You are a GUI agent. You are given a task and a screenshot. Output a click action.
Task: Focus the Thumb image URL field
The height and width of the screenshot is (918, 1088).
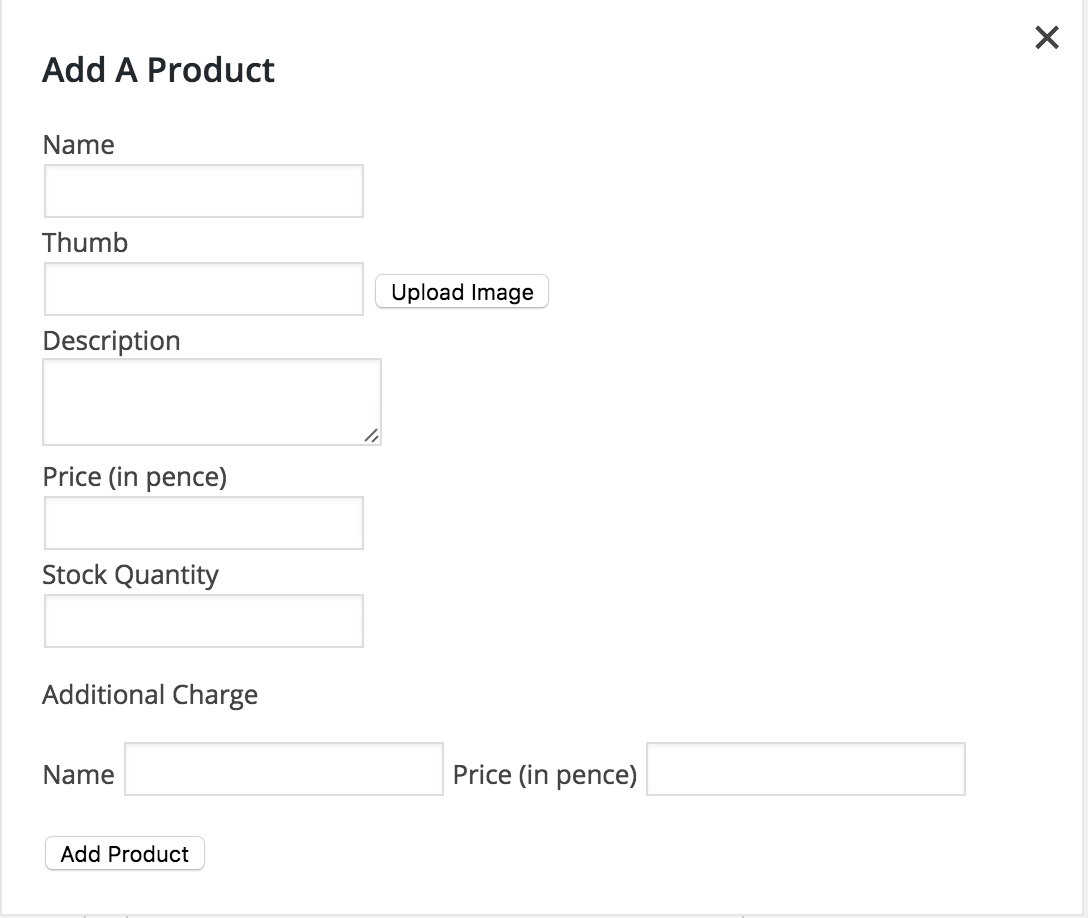pos(204,289)
